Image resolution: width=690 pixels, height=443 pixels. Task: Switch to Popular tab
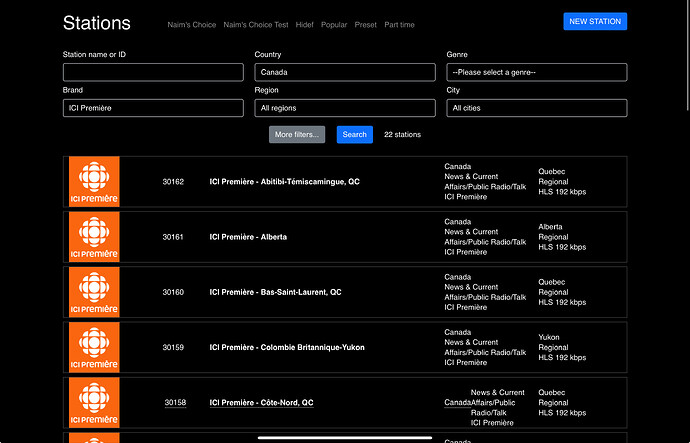coord(334,25)
